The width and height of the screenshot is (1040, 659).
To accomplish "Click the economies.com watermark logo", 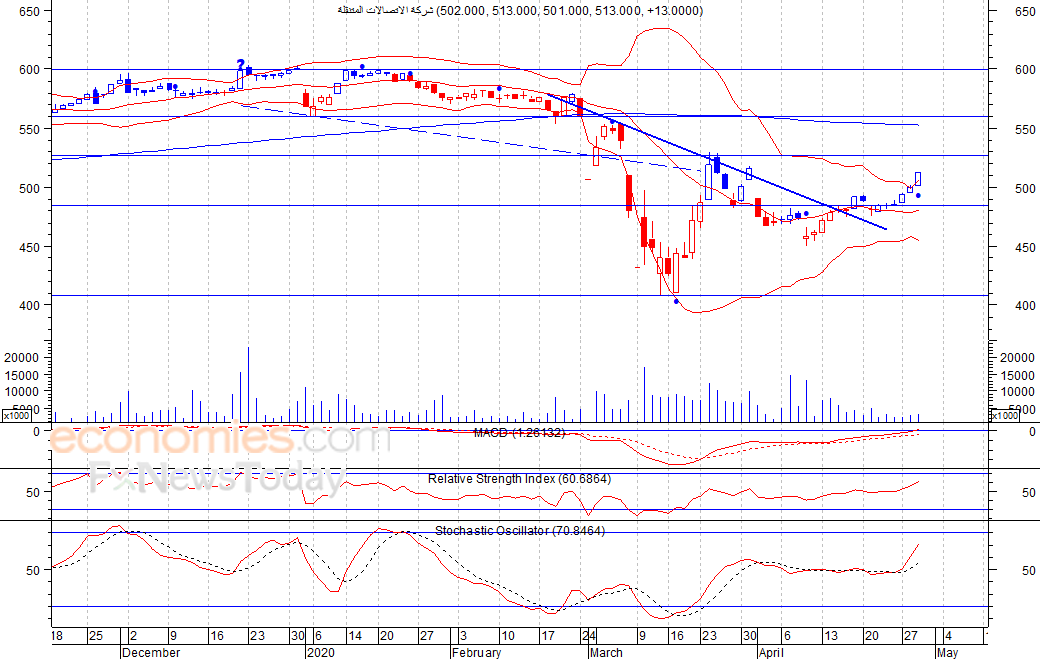I will click(x=219, y=439).
